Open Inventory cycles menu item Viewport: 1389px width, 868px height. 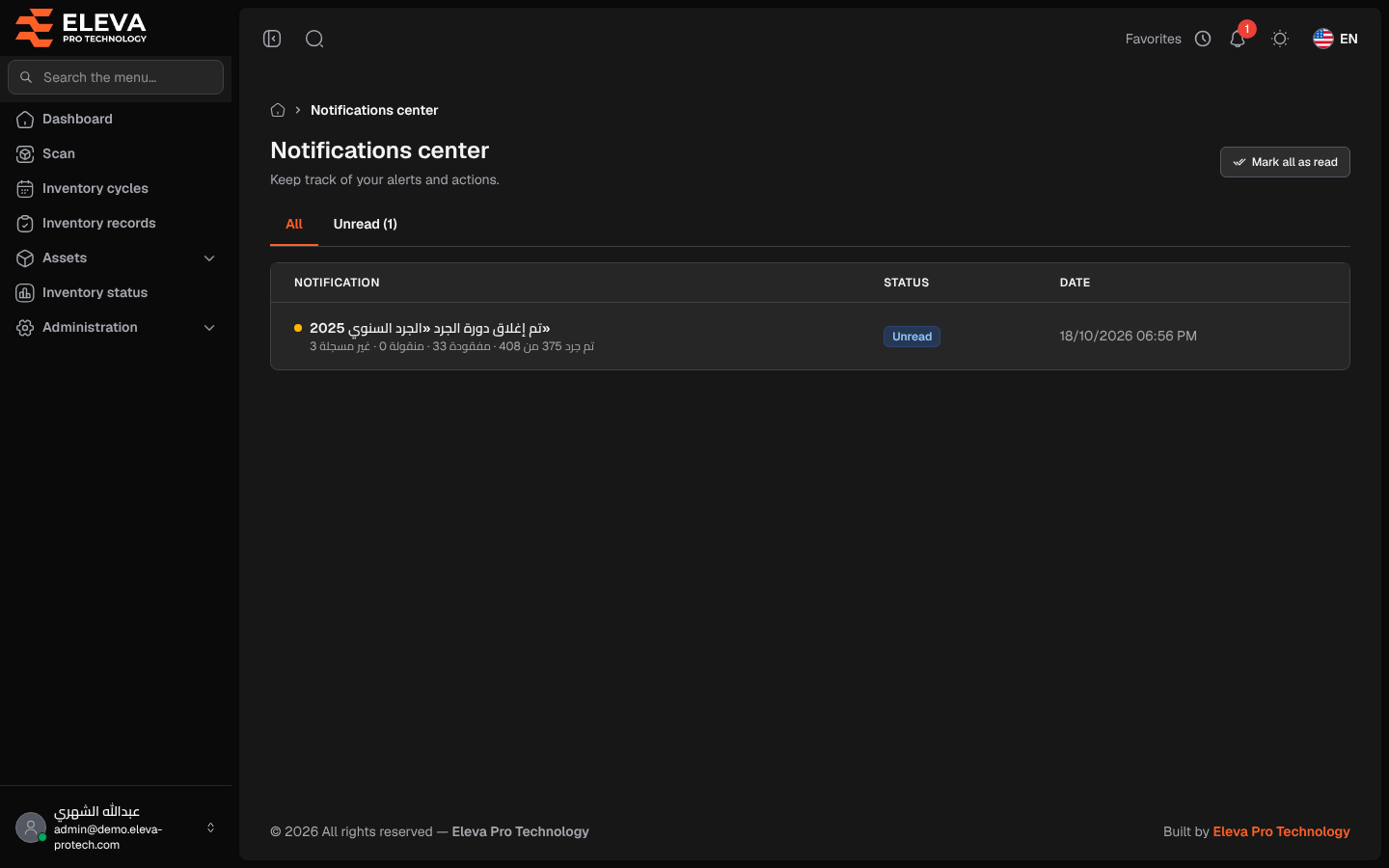tap(116, 189)
